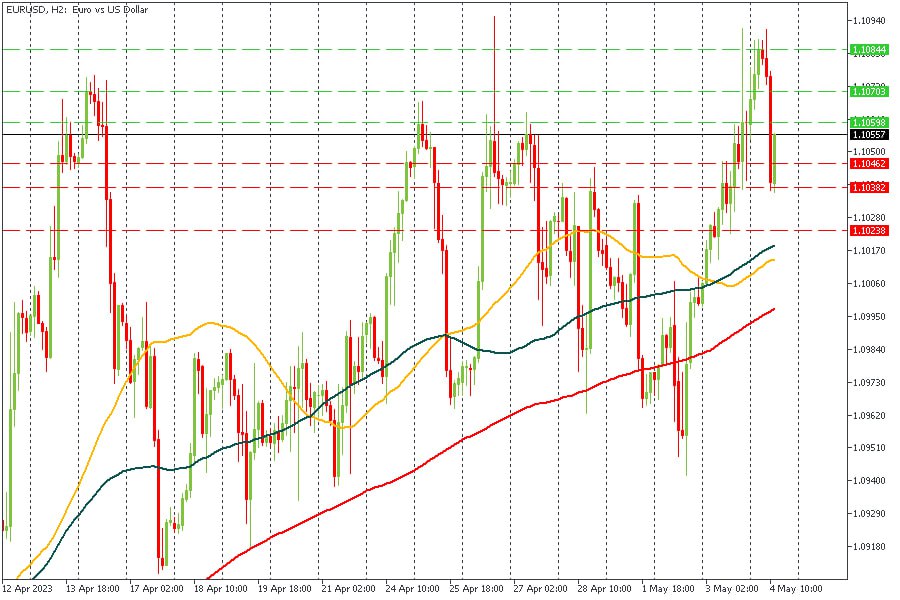Click the 1.09290 price scale value
This screenshot has width=900, height=600.
[x=869, y=513]
